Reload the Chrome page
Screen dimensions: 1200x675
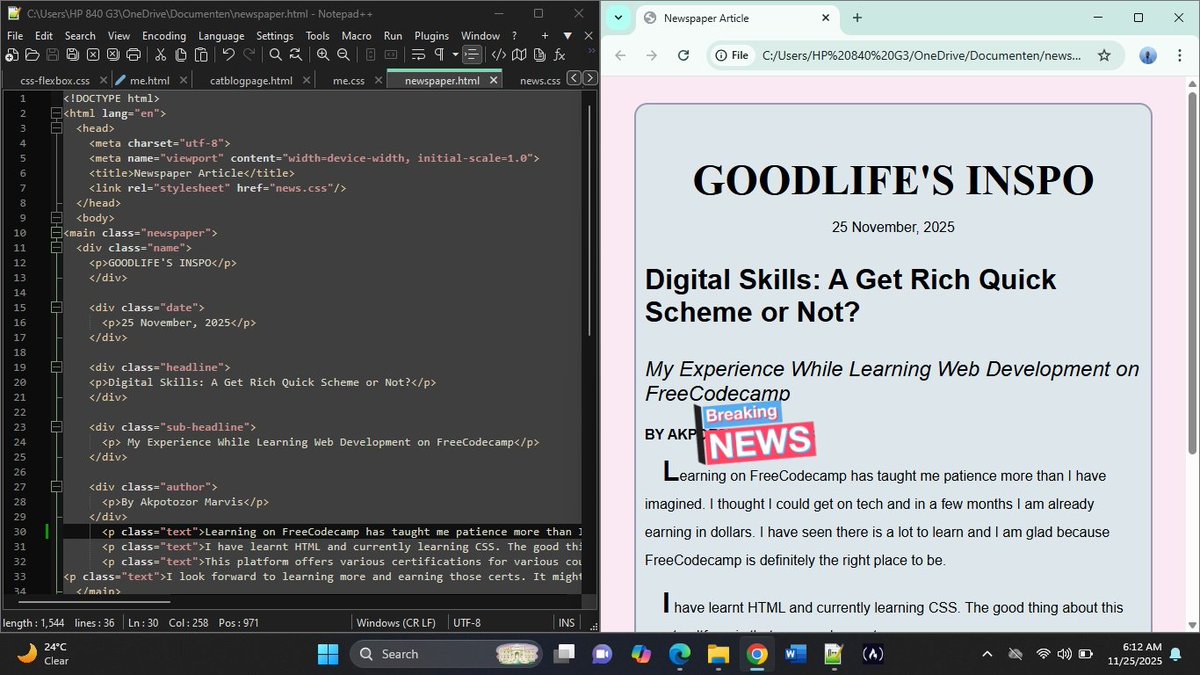(x=683, y=56)
